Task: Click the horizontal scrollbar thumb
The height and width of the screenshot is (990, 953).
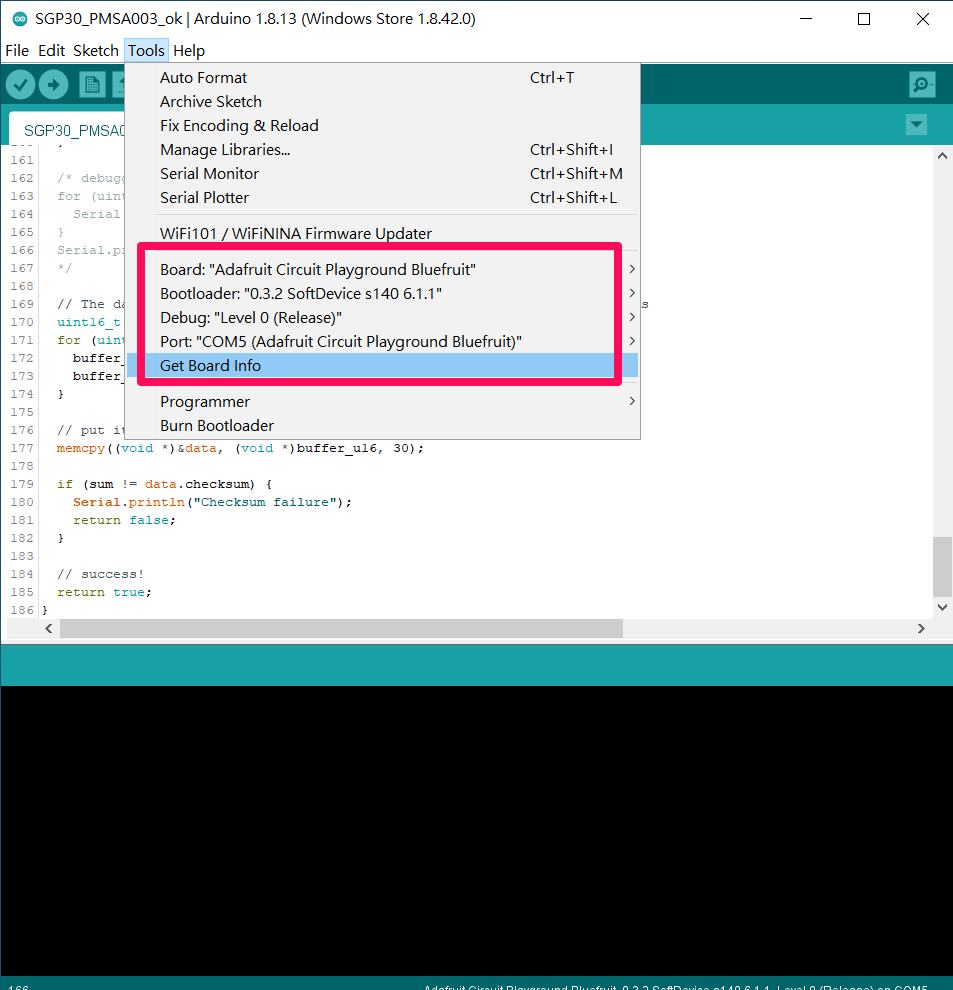Action: click(x=341, y=628)
